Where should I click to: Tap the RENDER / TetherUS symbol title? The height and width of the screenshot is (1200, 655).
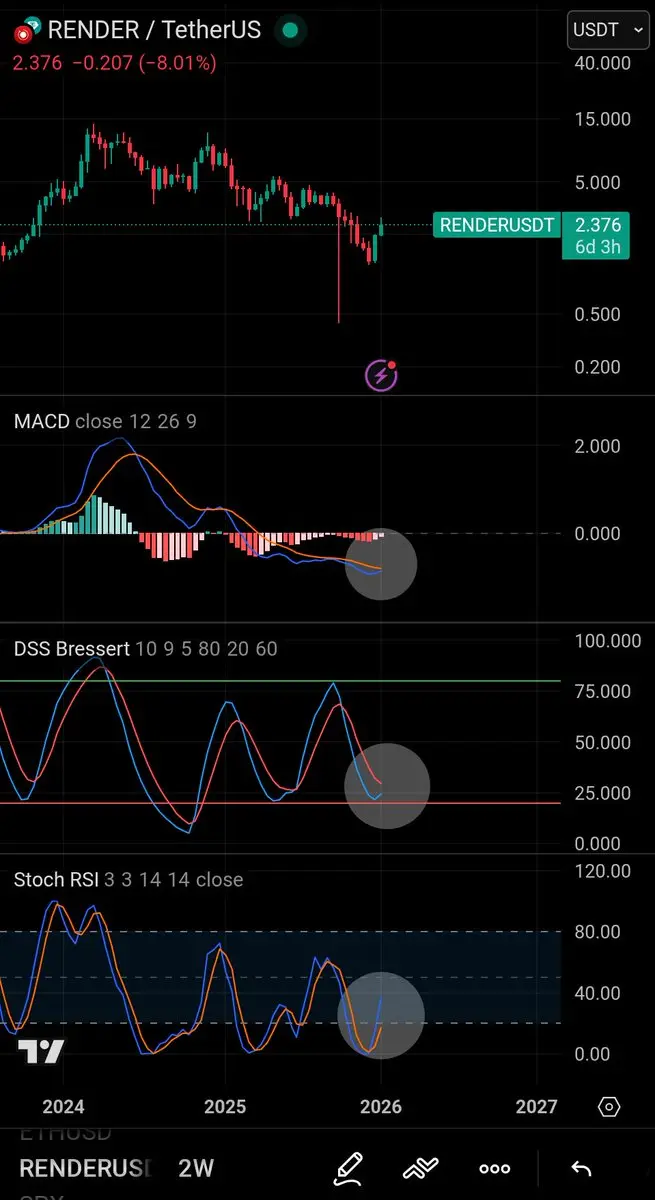pos(154,30)
